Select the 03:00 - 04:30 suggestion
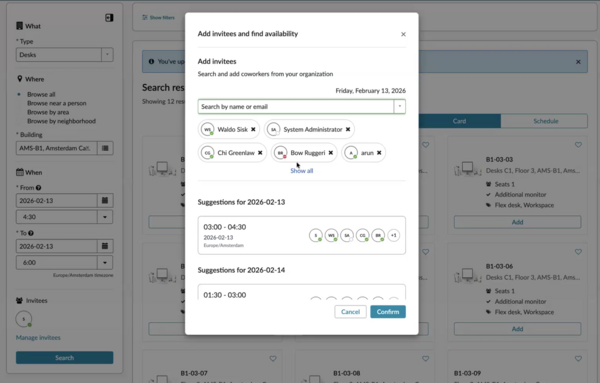Image resolution: width=600 pixels, height=383 pixels. point(302,235)
